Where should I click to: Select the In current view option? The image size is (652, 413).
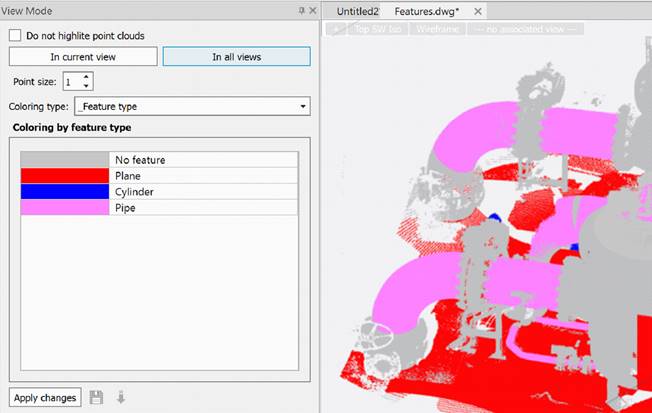(83, 57)
